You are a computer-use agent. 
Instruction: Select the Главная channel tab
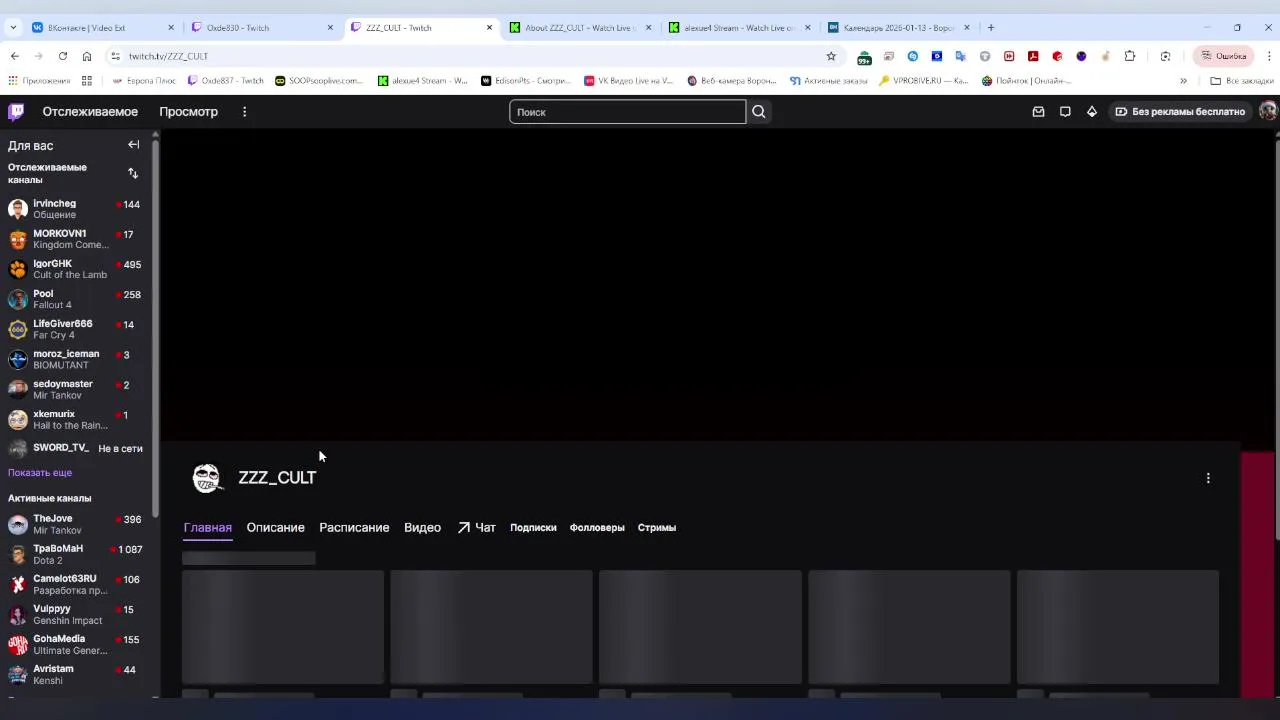pos(207,527)
